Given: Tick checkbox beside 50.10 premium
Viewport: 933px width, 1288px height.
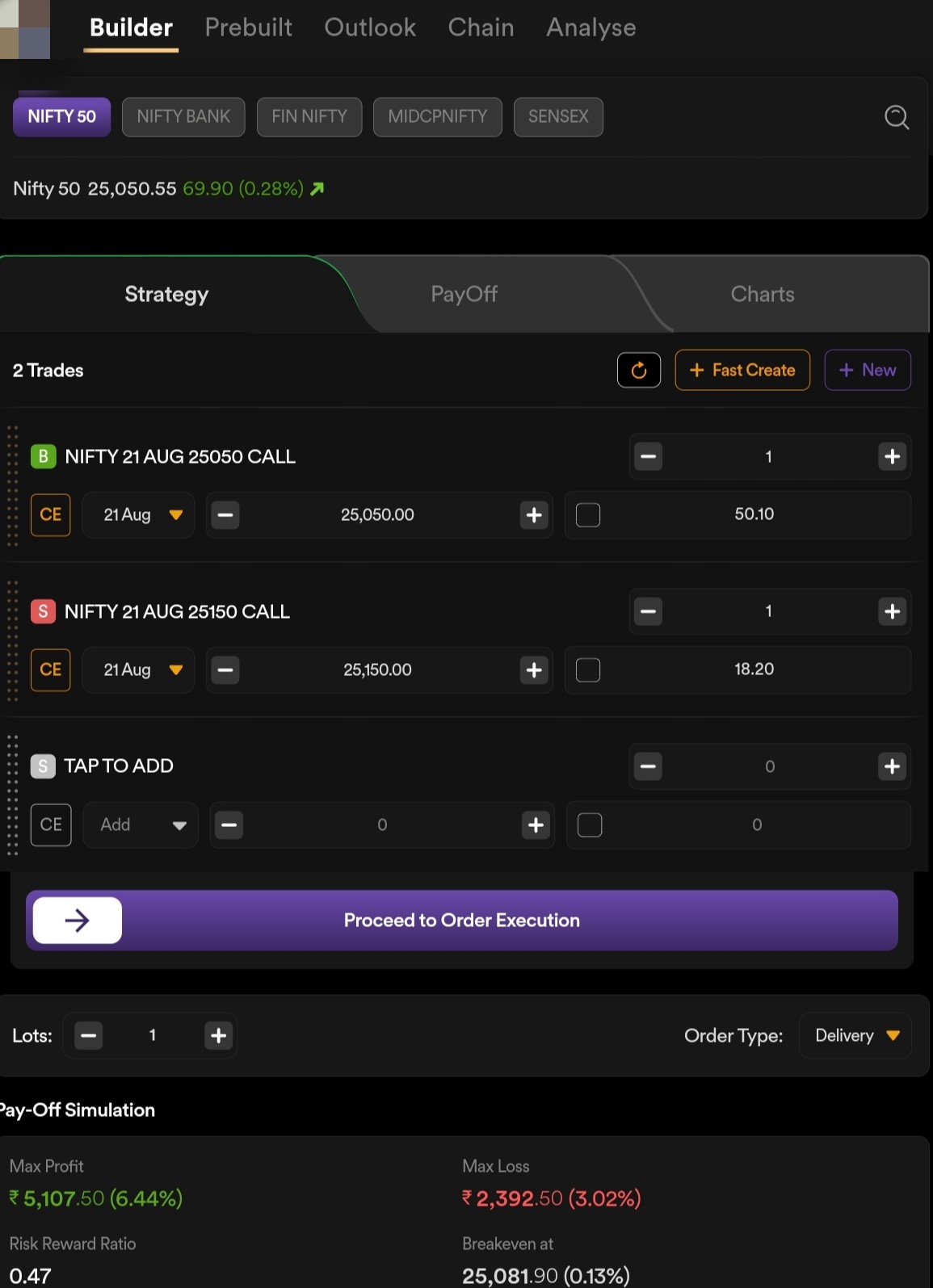Looking at the screenshot, I should click(x=588, y=514).
